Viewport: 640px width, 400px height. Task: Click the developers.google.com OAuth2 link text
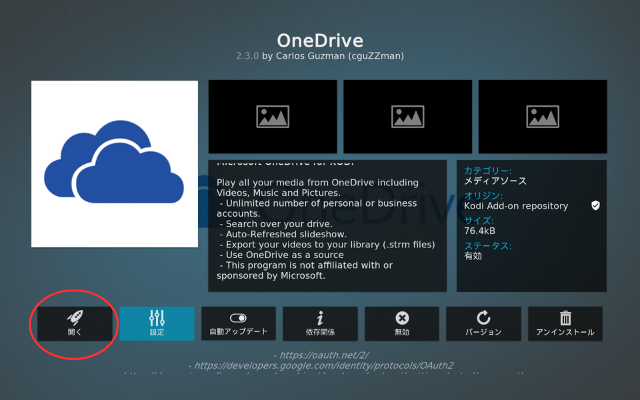320,365
